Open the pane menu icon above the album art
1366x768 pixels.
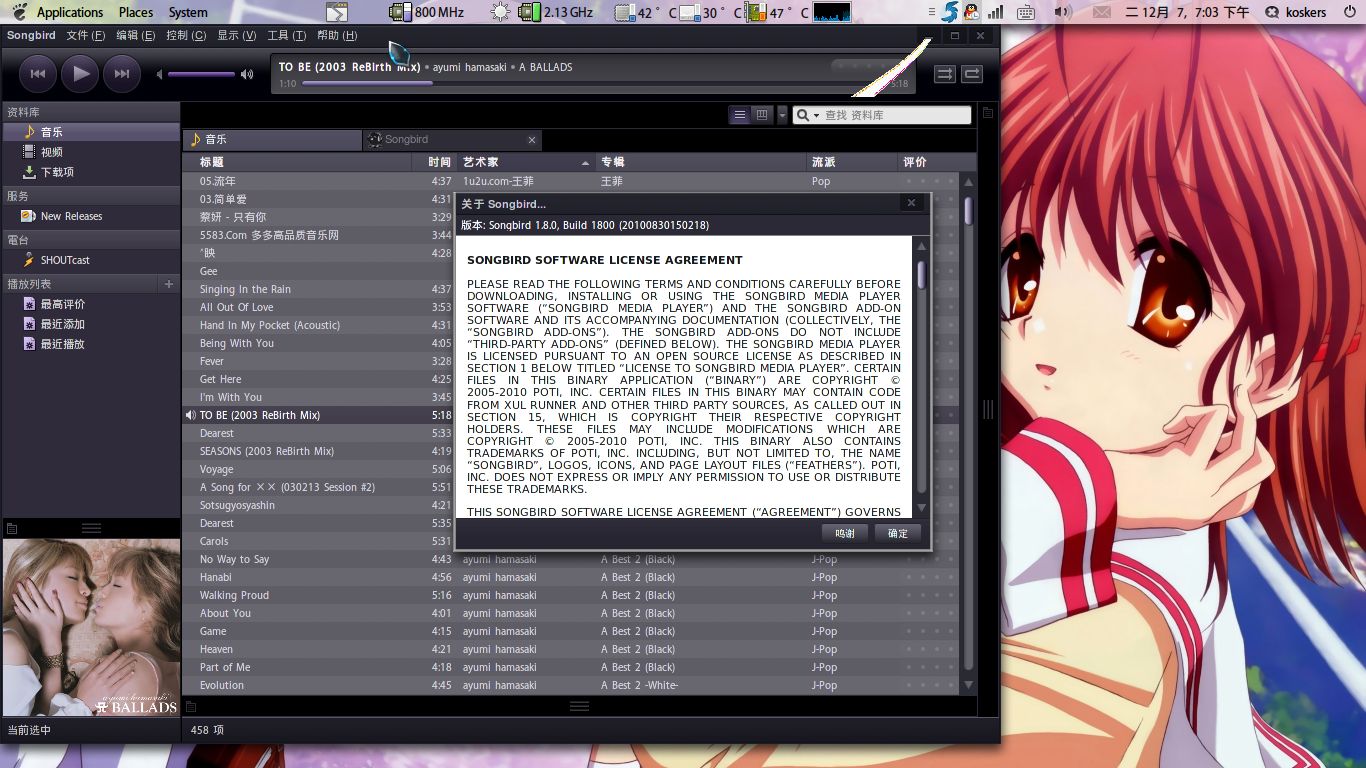pyautogui.click(x=12, y=528)
